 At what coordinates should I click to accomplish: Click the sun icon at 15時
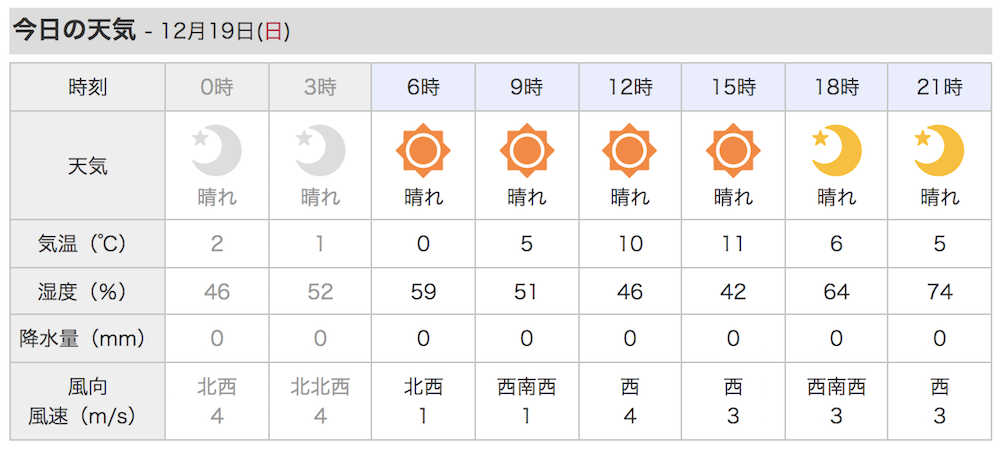[x=733, y=151]
